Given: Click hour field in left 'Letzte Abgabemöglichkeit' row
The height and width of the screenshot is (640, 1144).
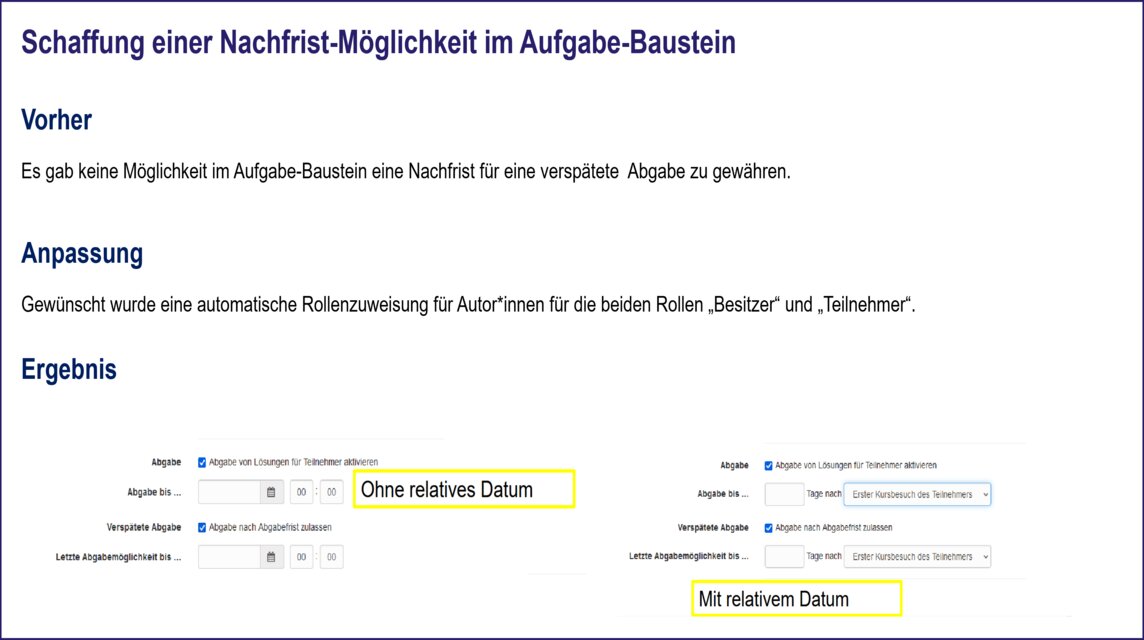Looking at the screenshot, I should click(x=301, y=557).
